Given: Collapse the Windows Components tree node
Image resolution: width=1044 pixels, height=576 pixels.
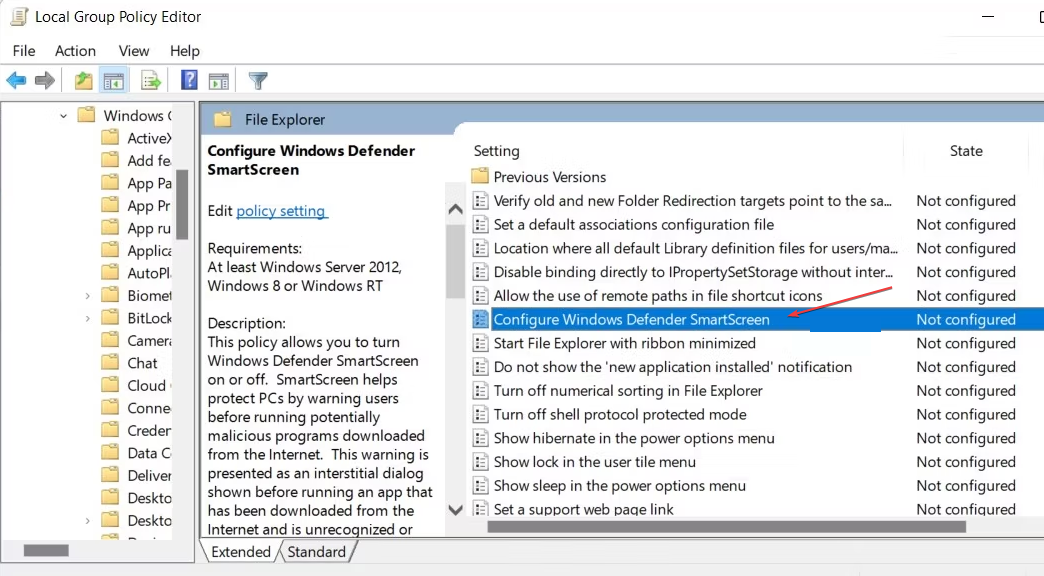Looking at the screenshot, I should [x=63, y=116].
